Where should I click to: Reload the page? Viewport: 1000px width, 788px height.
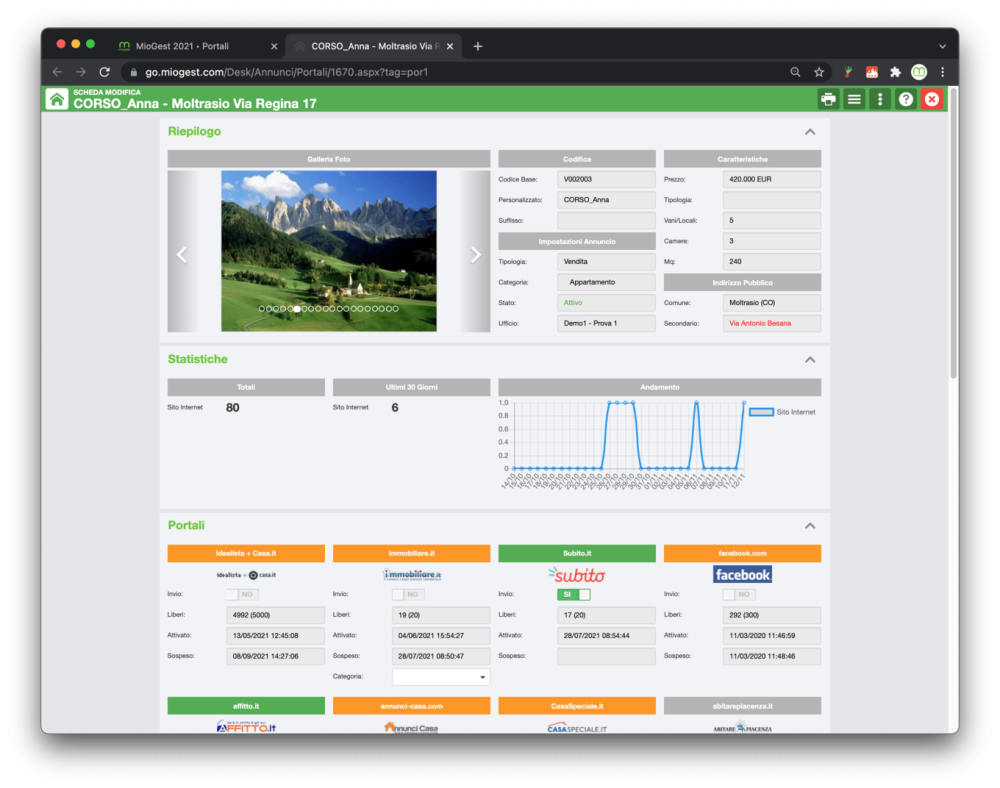pyautogui.click(x=105, y=72)
